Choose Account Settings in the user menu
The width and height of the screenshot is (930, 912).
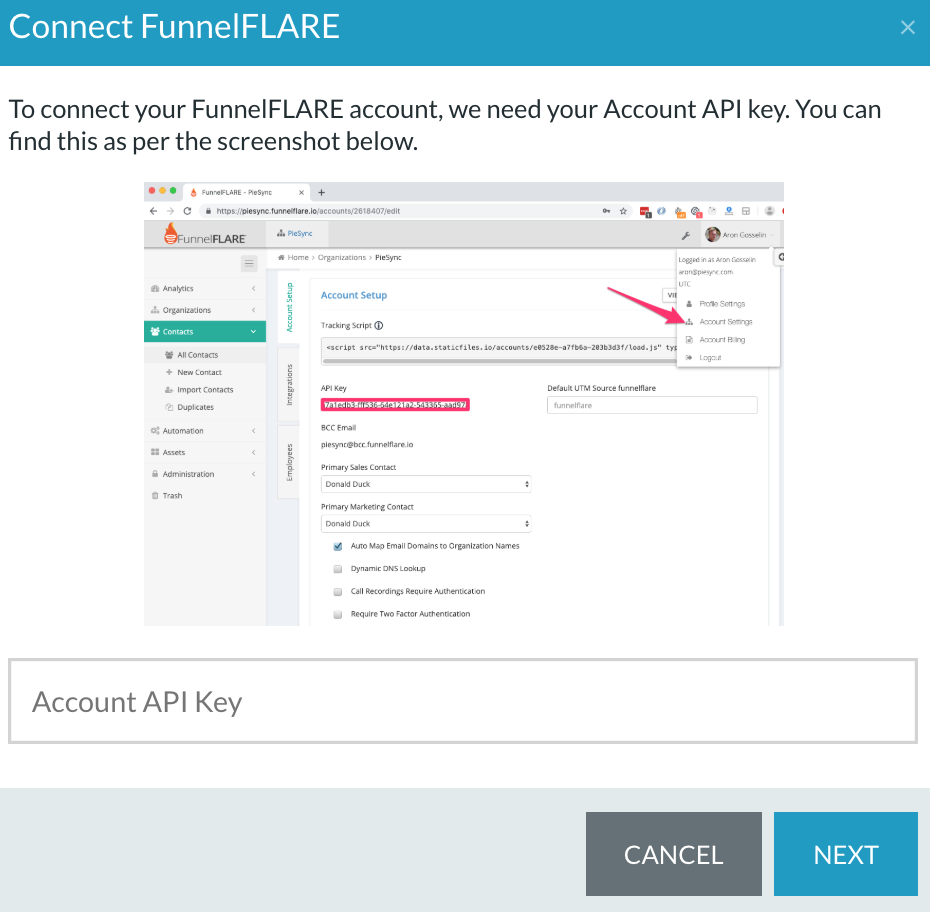725,322
